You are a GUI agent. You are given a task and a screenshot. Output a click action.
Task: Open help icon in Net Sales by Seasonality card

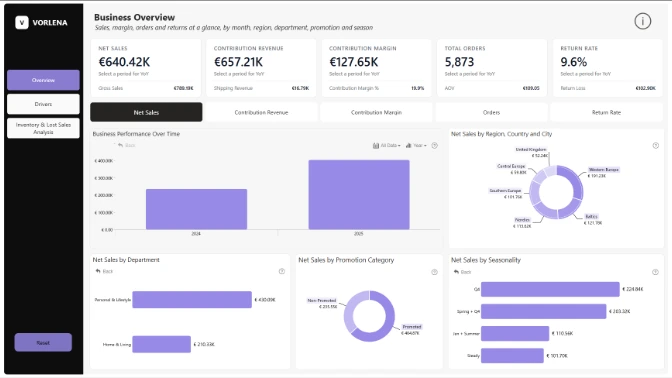point(655,272)
